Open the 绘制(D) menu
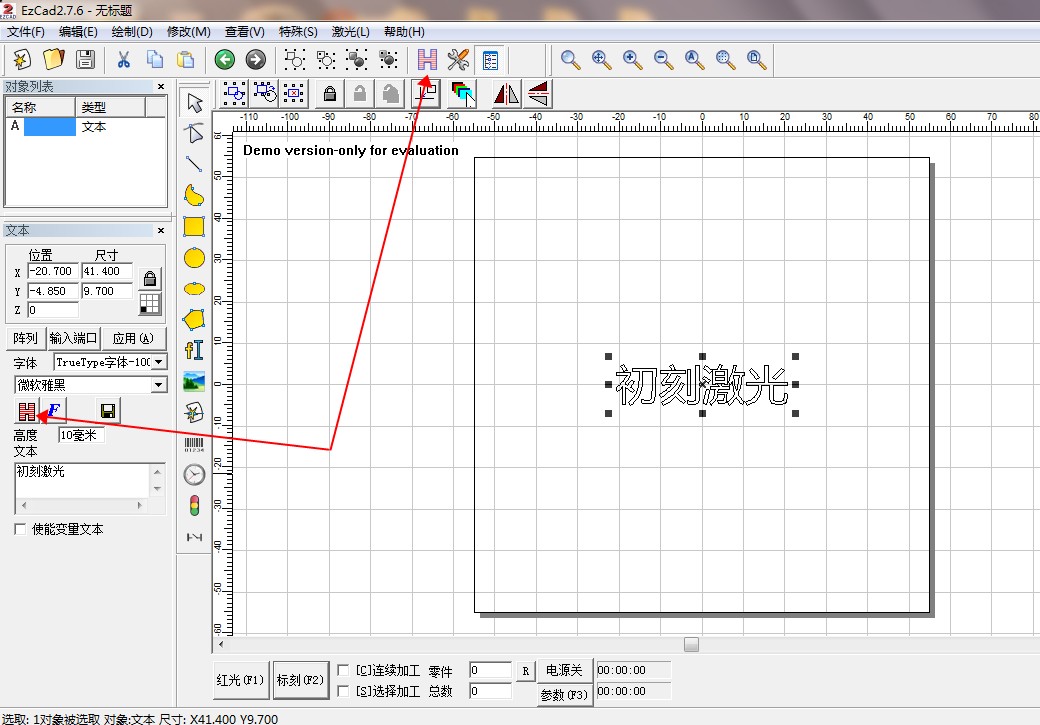Image resolution: width=1040 pixels, height=725 pixels. (x=132, y=32)
